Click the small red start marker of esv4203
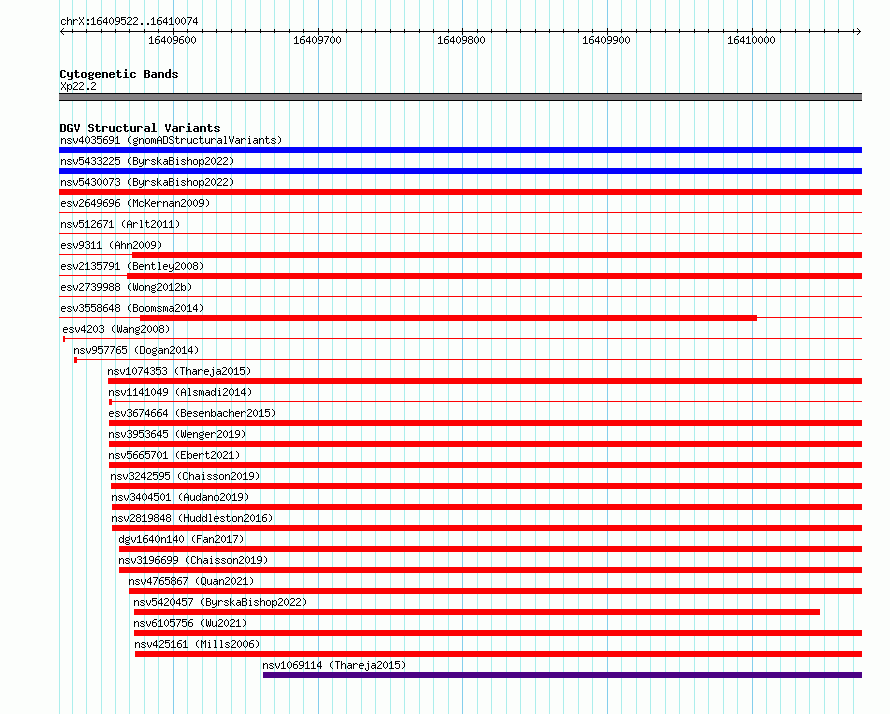This screenshot has width=890, height=714. (64, 339)
